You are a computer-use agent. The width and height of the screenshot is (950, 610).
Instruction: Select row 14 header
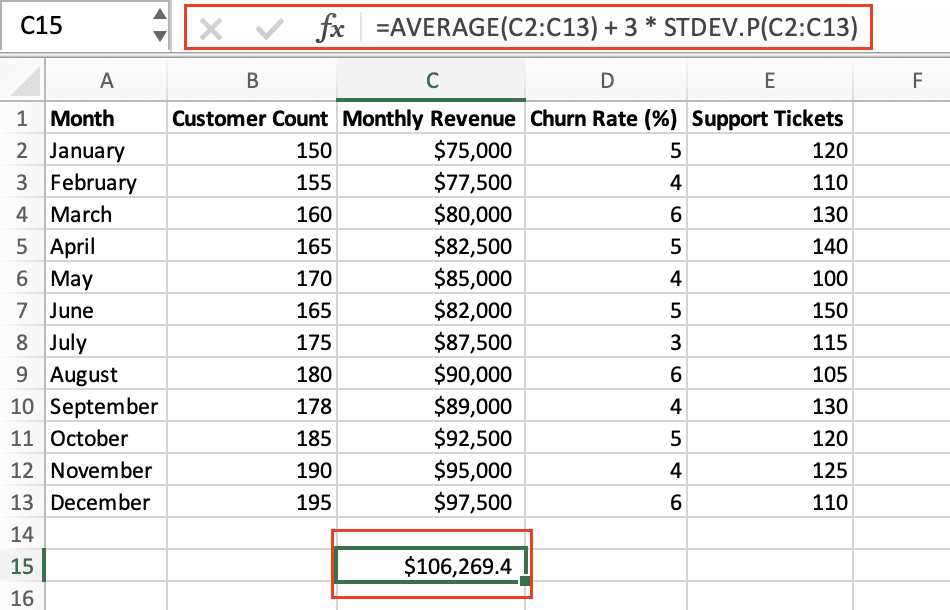(x=22, y=534)
